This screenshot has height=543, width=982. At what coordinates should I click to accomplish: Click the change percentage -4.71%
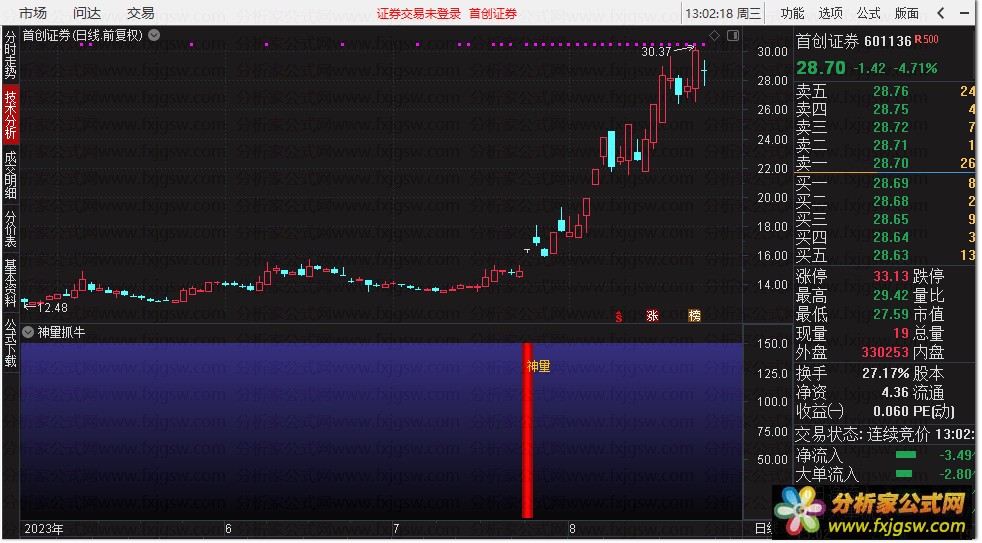click(915, 68)
